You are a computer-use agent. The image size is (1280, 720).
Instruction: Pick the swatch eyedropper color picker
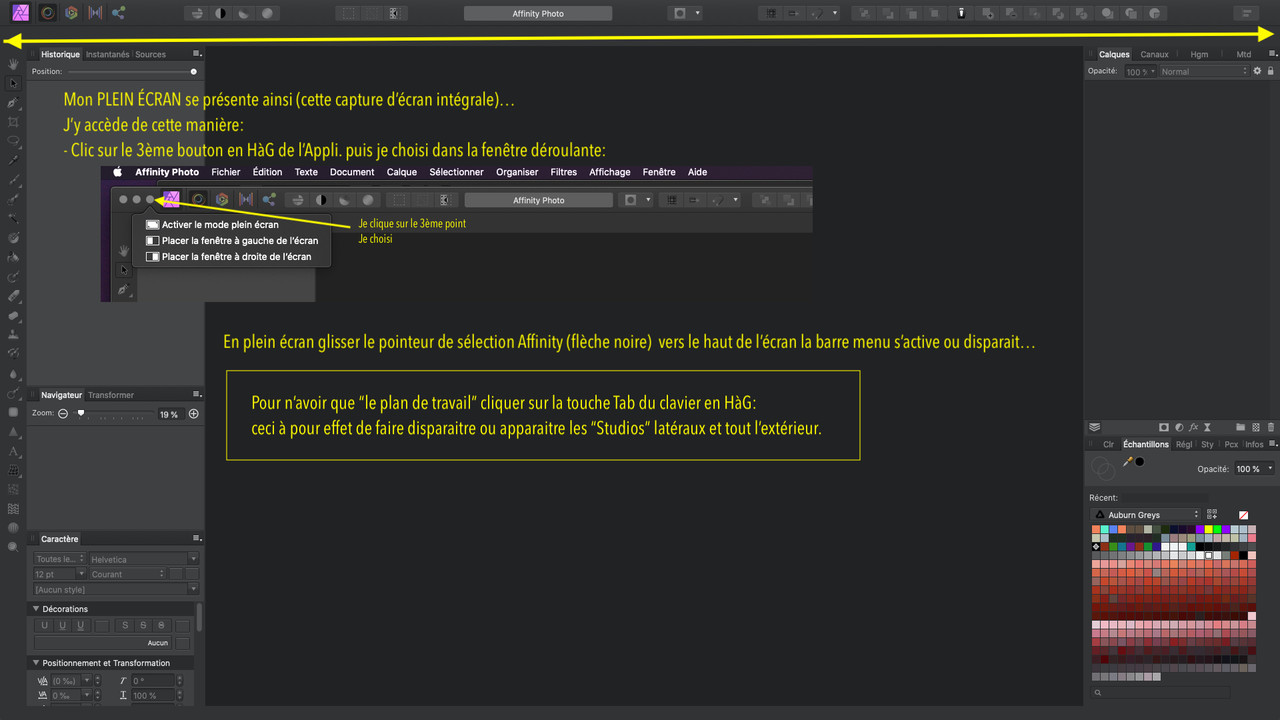click(1128, 462)
